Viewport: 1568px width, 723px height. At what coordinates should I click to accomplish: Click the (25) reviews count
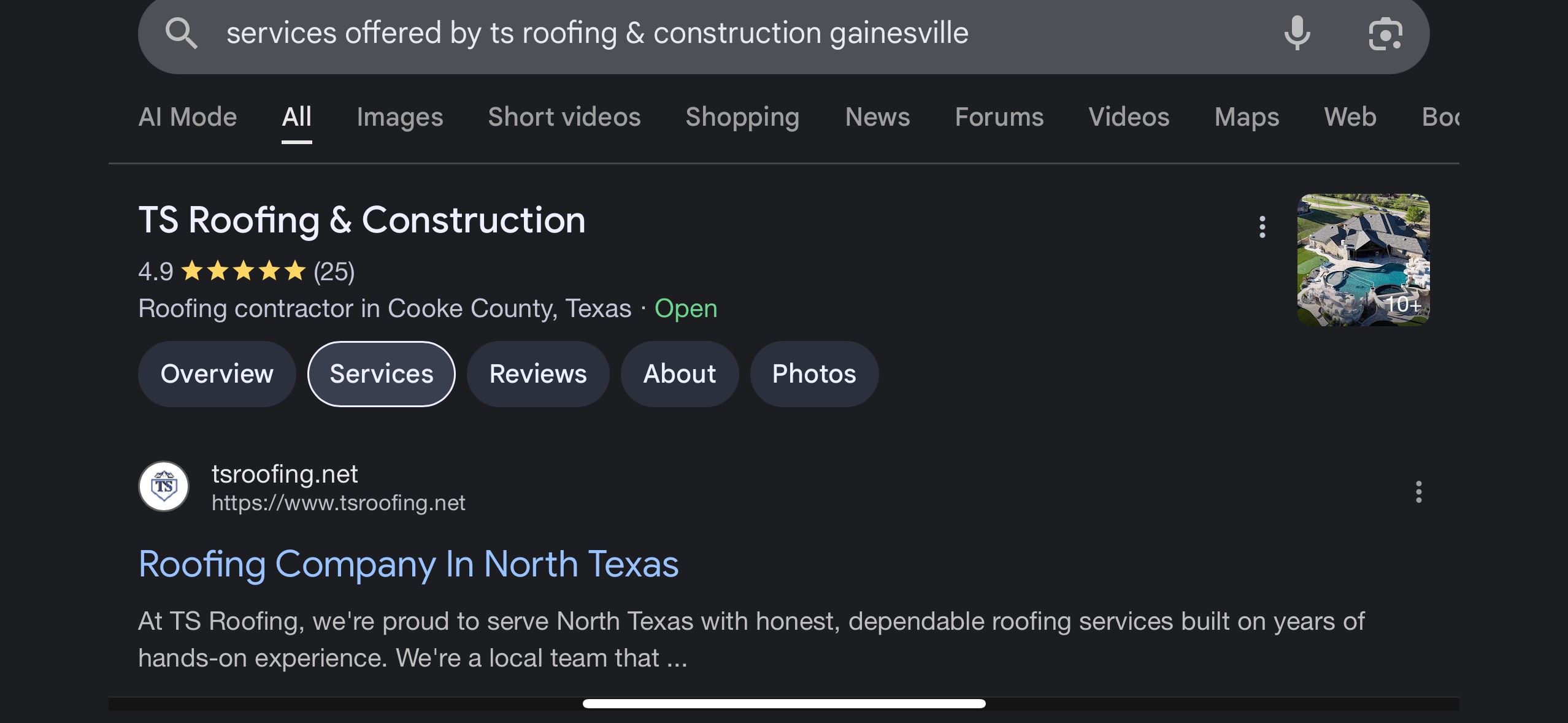pyautogui.click(x=334, y=271)
